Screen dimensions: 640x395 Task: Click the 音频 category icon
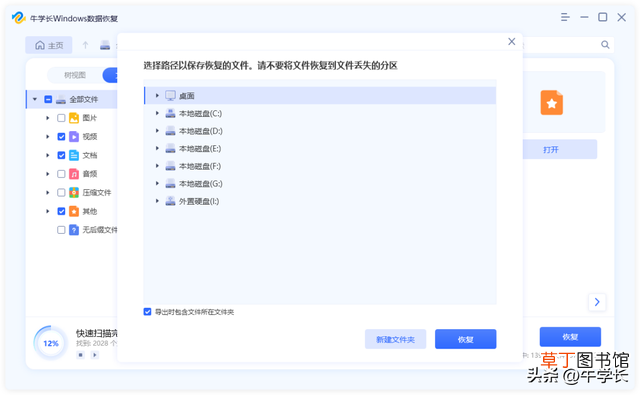click(74, 174)
